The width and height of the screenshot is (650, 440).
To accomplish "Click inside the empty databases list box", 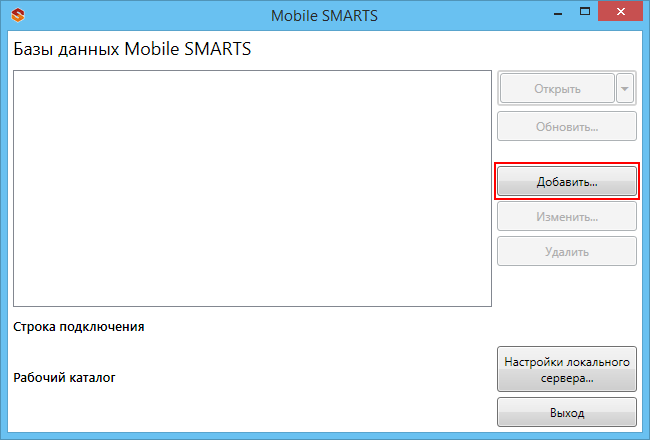I will pyautogui.click(x=252, y=189).
